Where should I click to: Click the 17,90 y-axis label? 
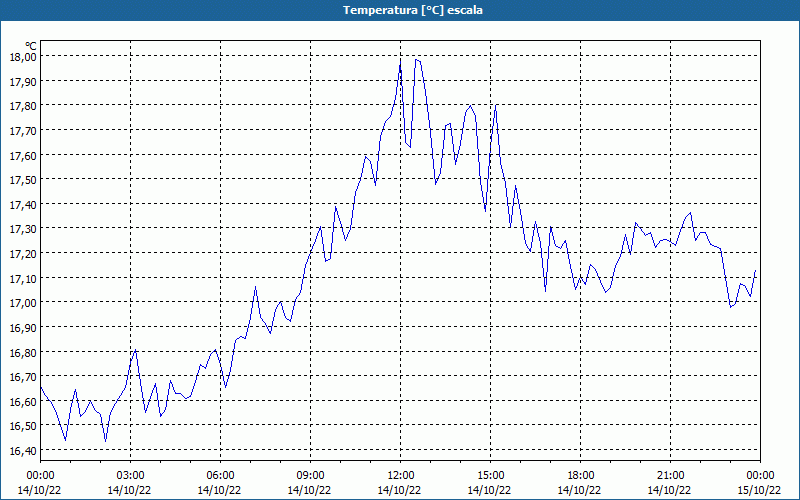coord(23,81)
